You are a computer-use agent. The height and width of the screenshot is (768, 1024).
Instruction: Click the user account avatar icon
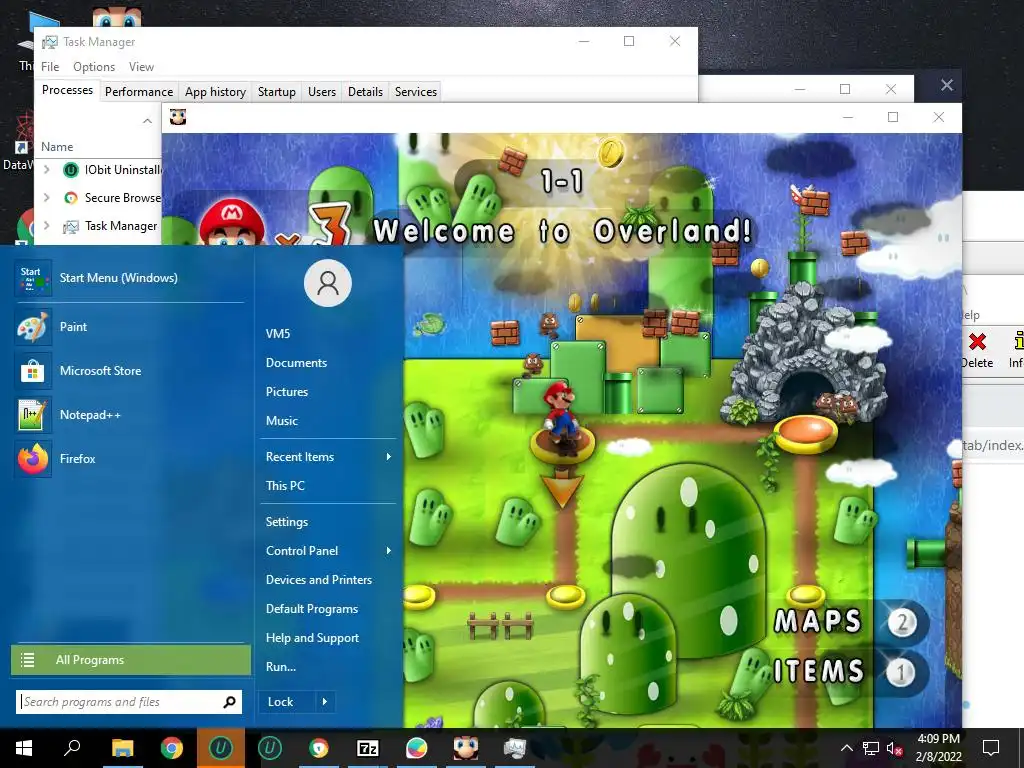[x=328, y=283]
